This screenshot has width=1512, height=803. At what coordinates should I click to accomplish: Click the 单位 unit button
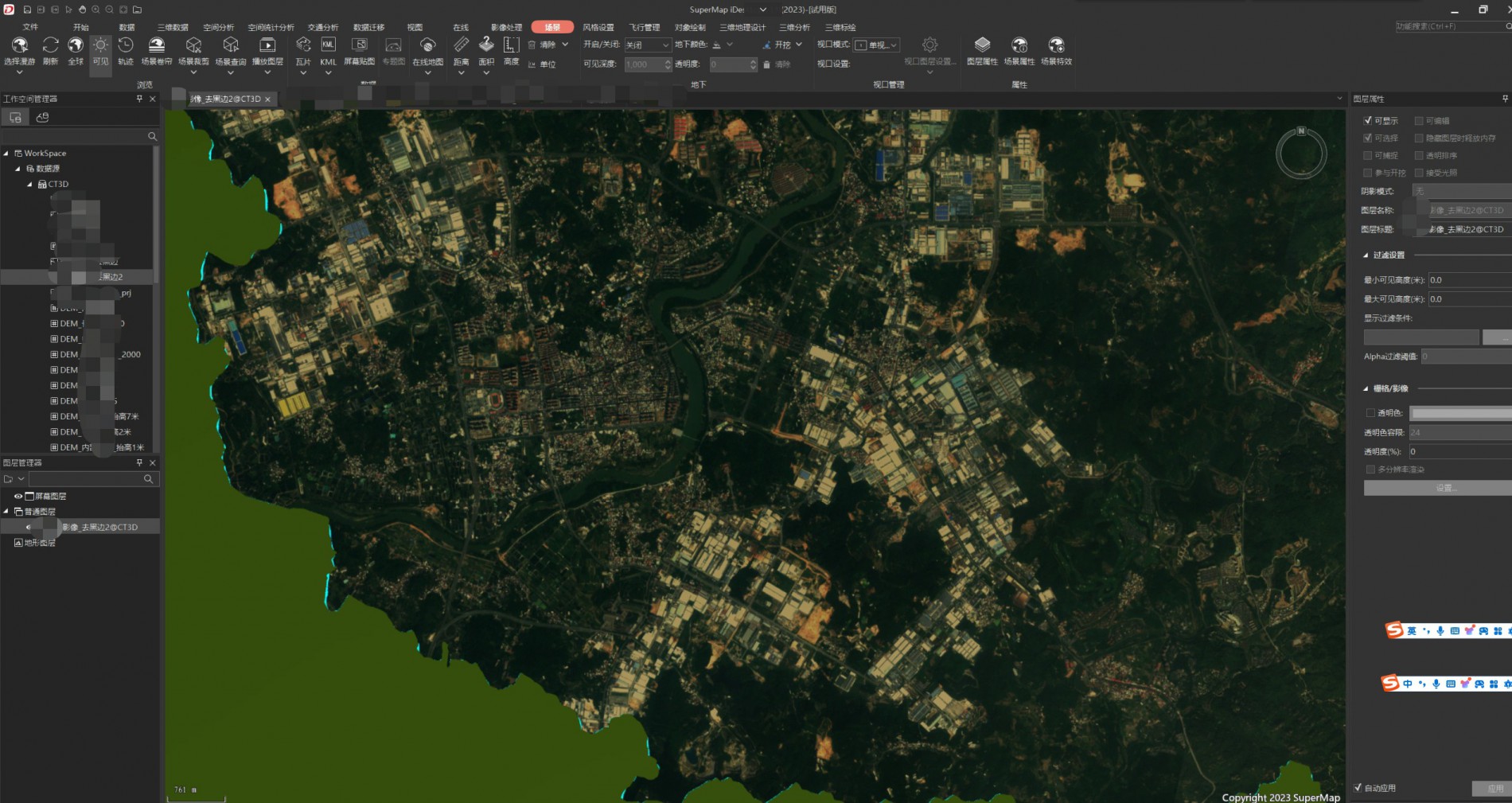tap(542, 64)
